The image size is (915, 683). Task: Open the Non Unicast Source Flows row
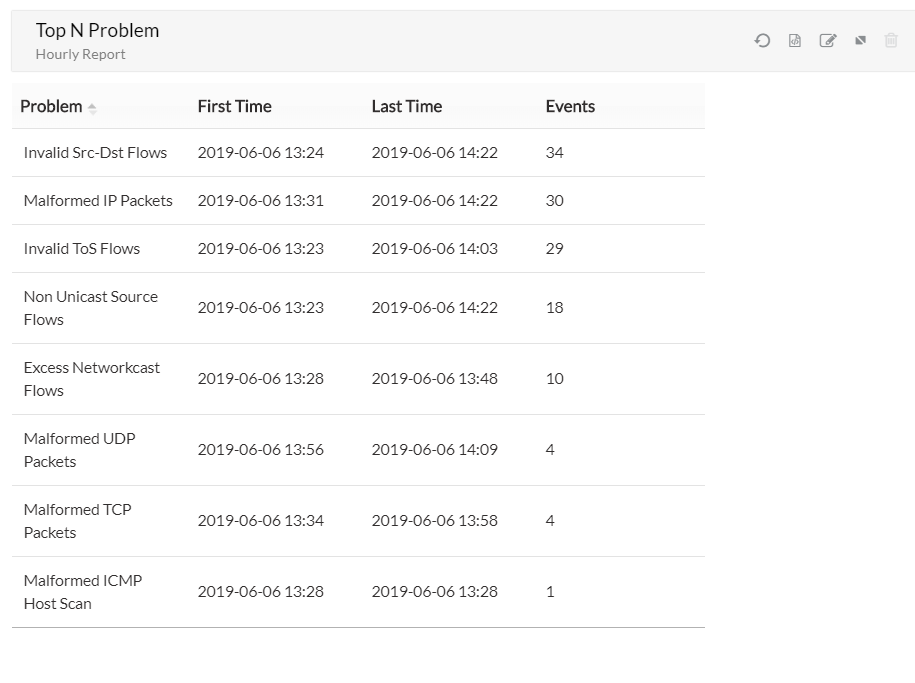pos(90,308)
